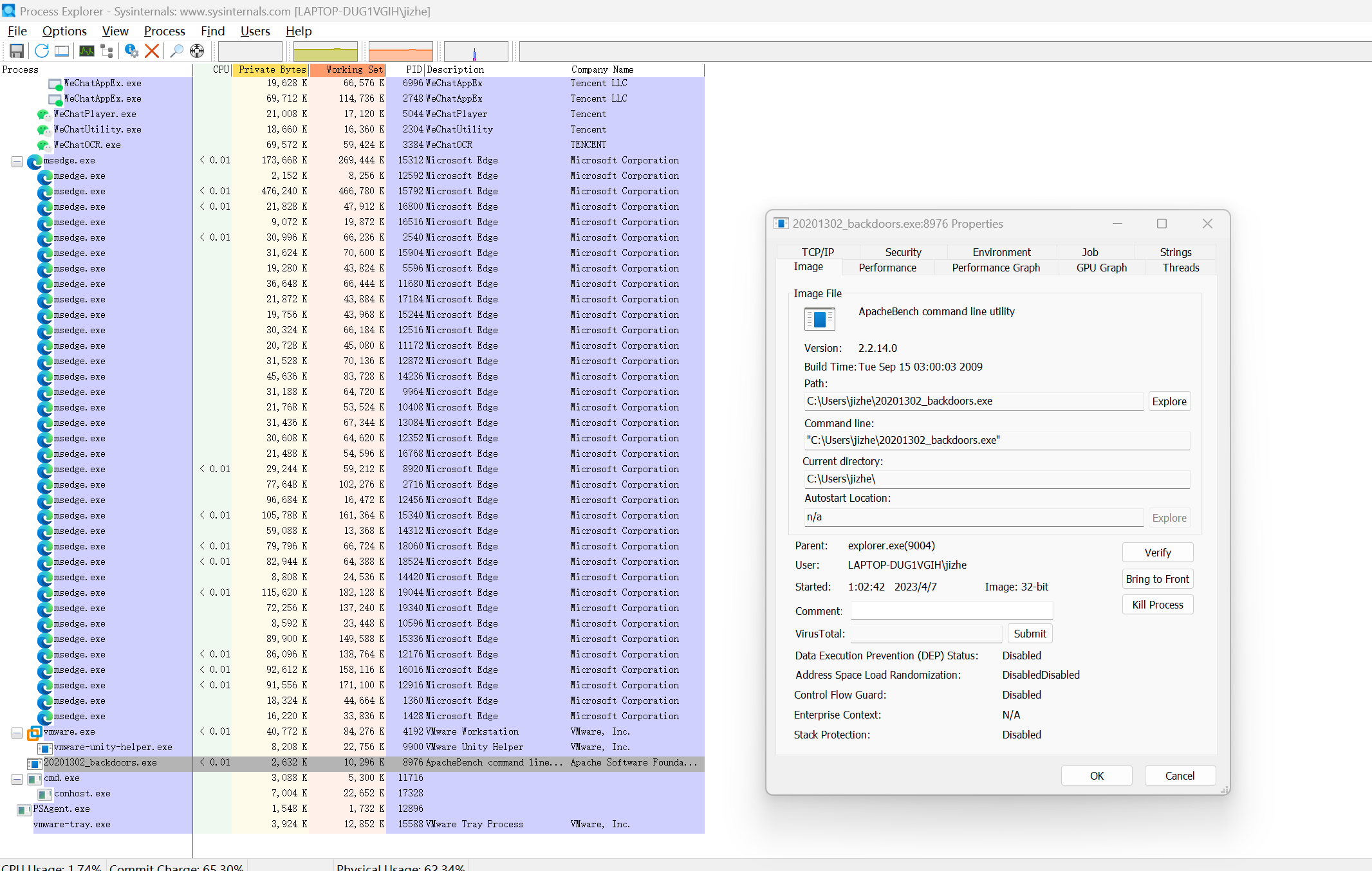
Task: Sort by Company Name column header
Action: click(x=636, y=69)
